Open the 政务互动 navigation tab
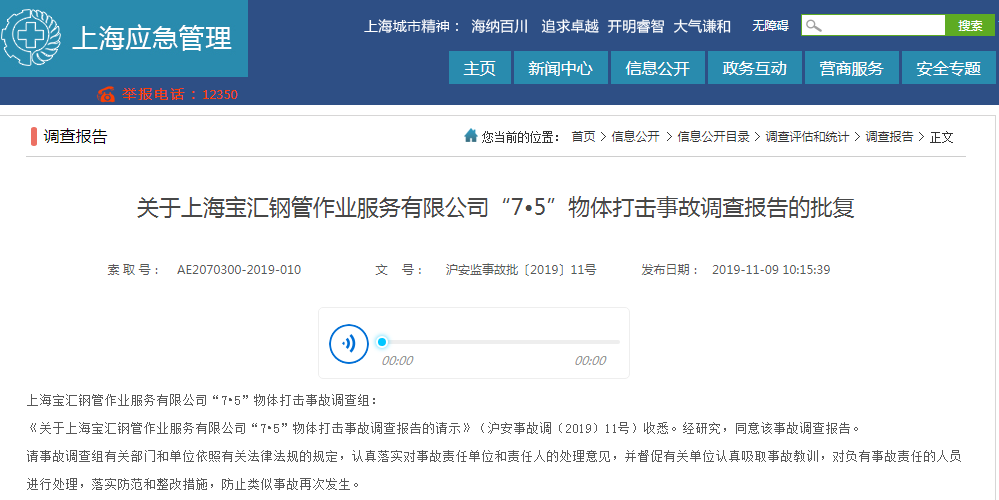999x500 pixels. point(754,68)
